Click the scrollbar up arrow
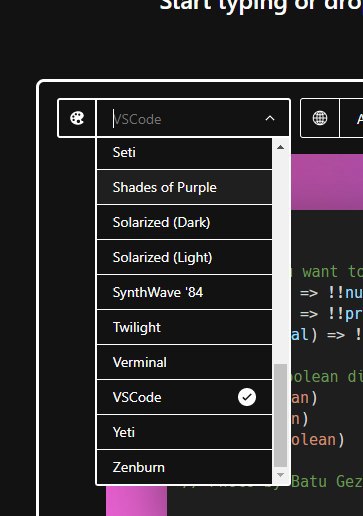 (280, 147)
